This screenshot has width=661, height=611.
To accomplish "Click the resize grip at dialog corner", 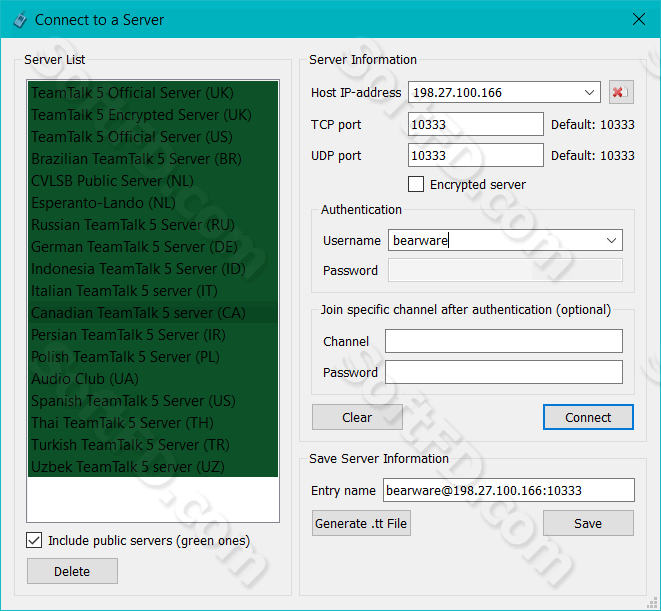I will [x=653, y=603].
